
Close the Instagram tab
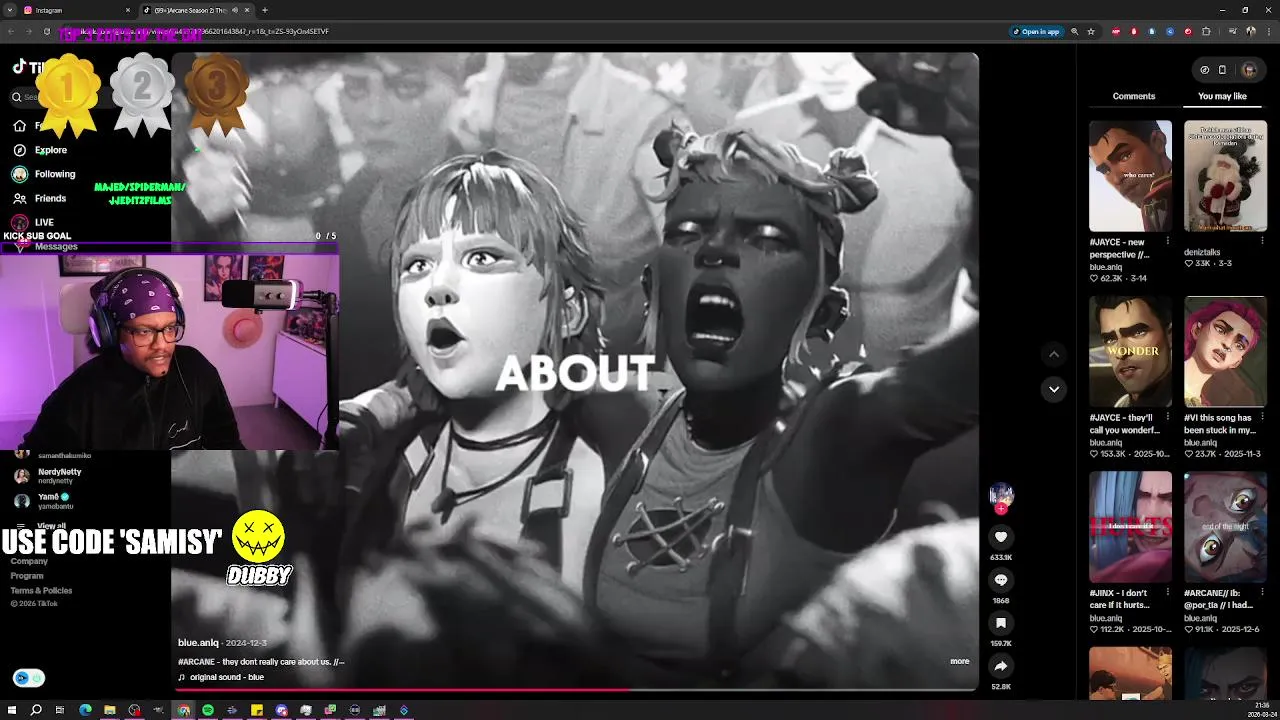click(128, 10)
